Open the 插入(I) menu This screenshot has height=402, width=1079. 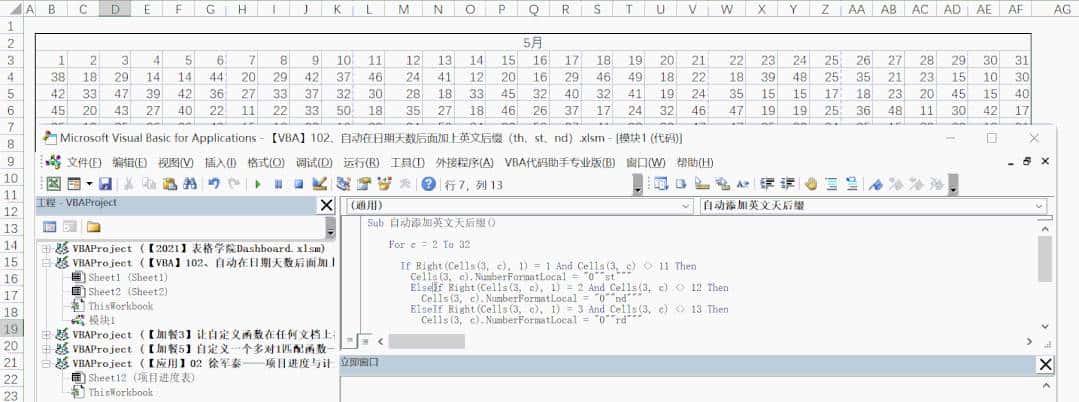[x=221, y=163]
